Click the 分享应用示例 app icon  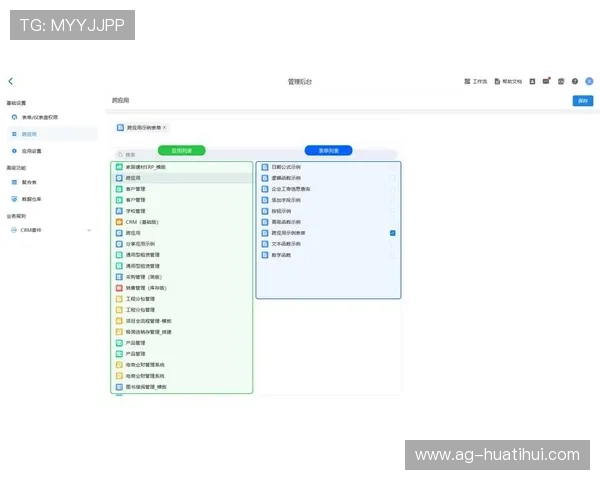(x=119, y=244)
